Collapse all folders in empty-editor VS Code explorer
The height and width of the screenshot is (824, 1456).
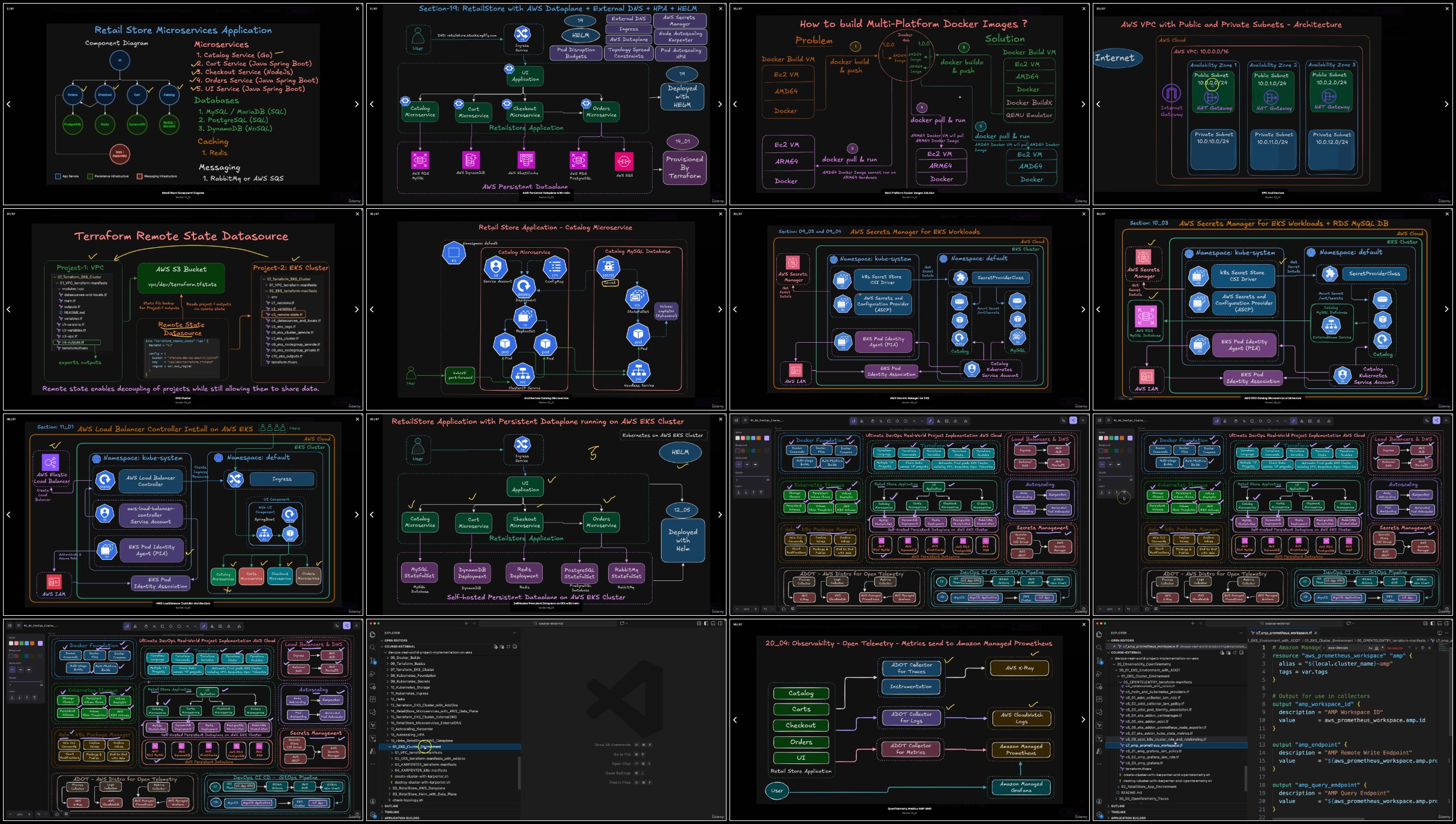coord(515,646)
